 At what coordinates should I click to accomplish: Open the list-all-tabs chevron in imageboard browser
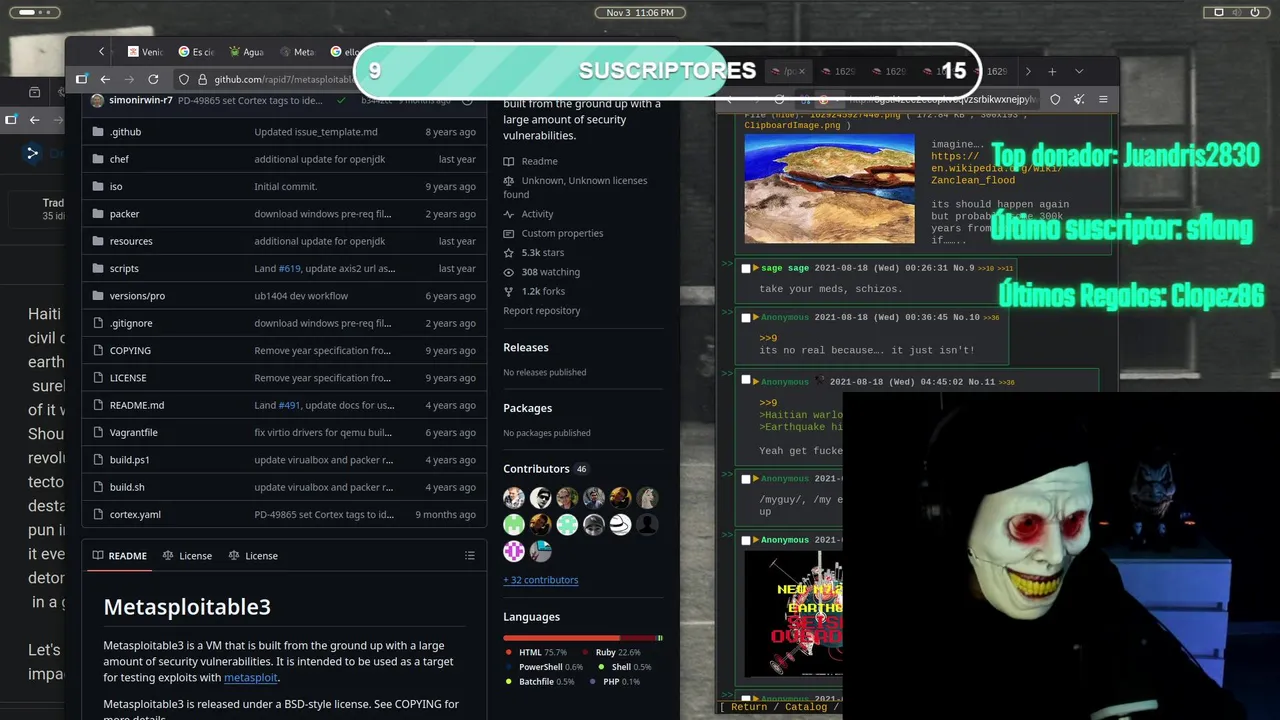tap(1079, 71)
